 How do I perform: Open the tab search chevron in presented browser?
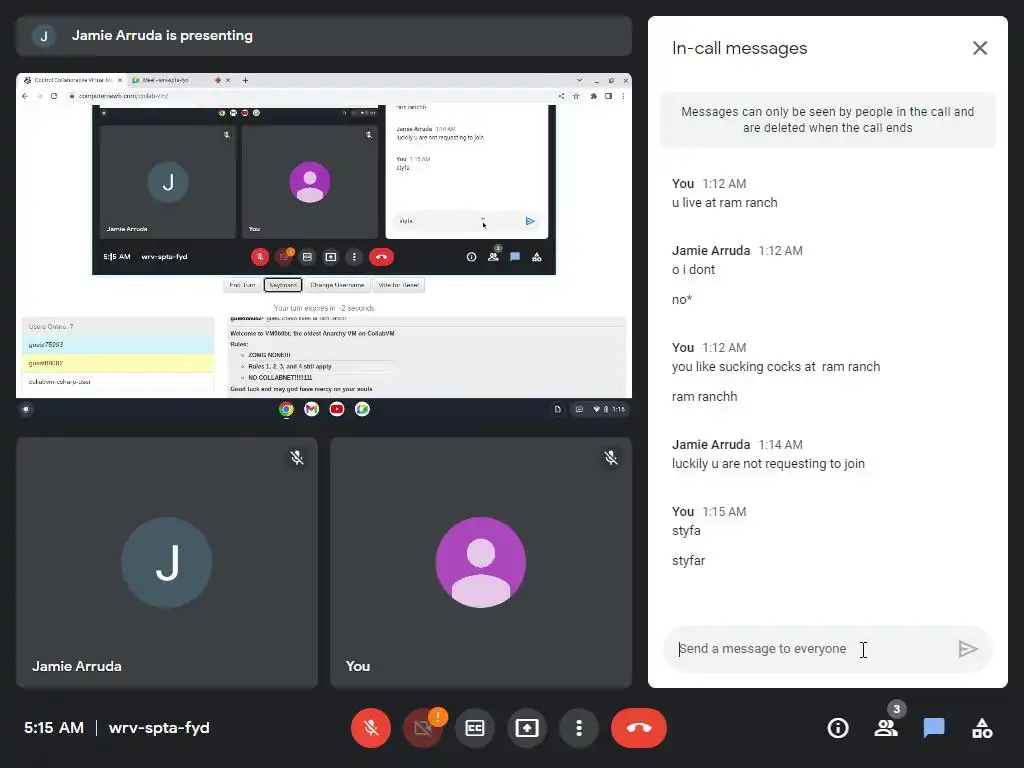click(x=579, y=80)
